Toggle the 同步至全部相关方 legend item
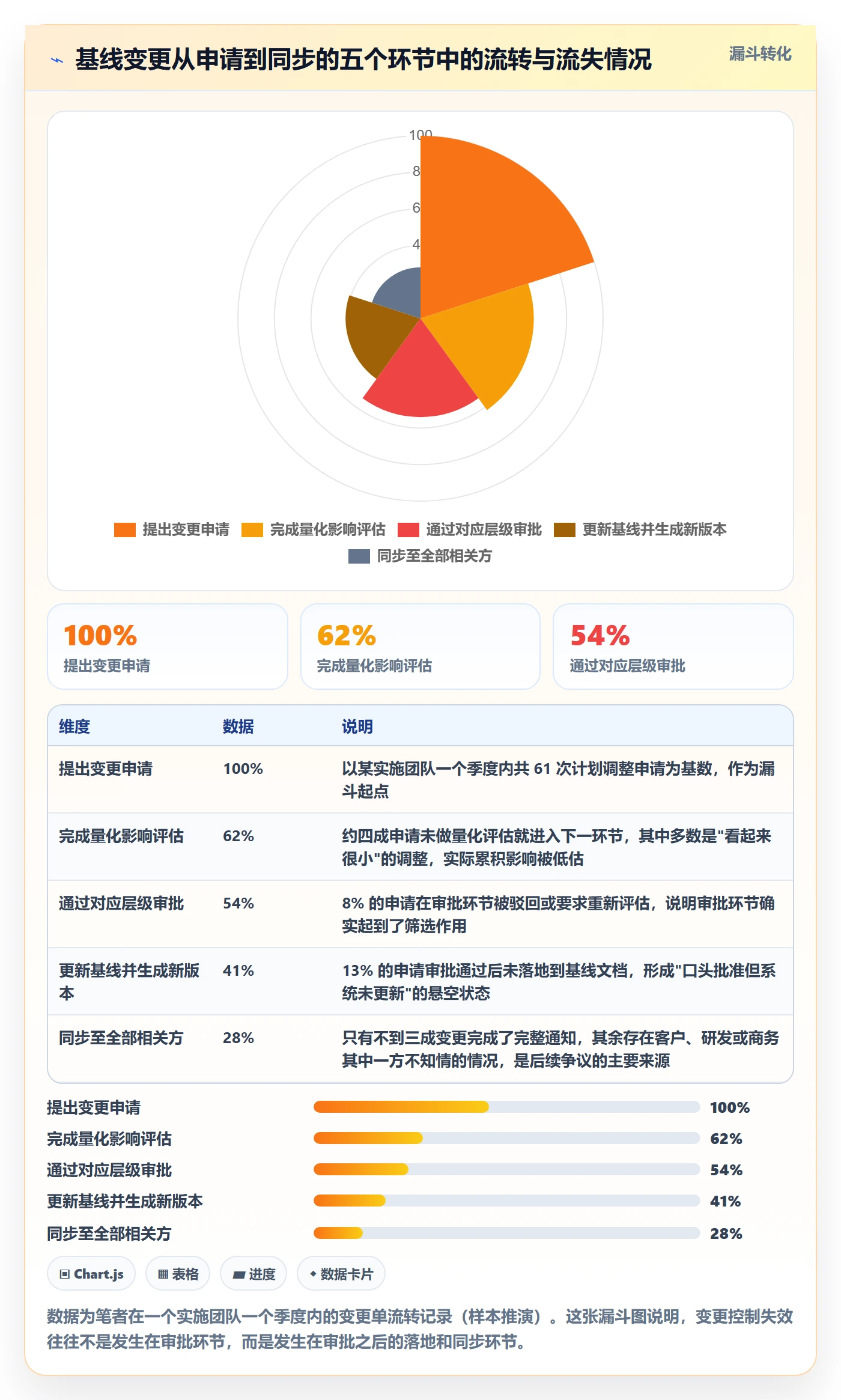 pos(421,556)
